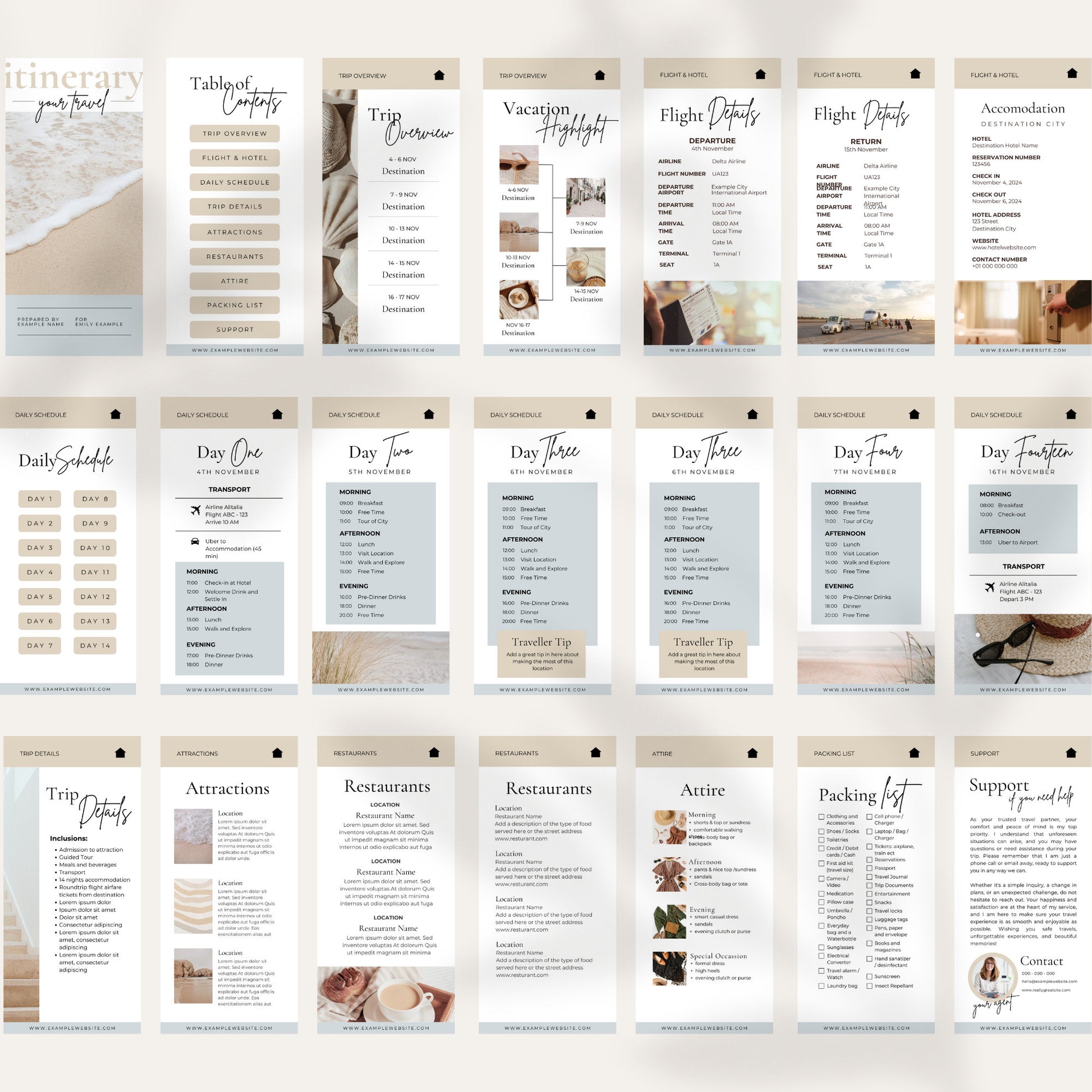The width and height of the screenshot is (1092, 1092).
Task: Click Morning outfit image on Attire page
Action: pos(669,827)
